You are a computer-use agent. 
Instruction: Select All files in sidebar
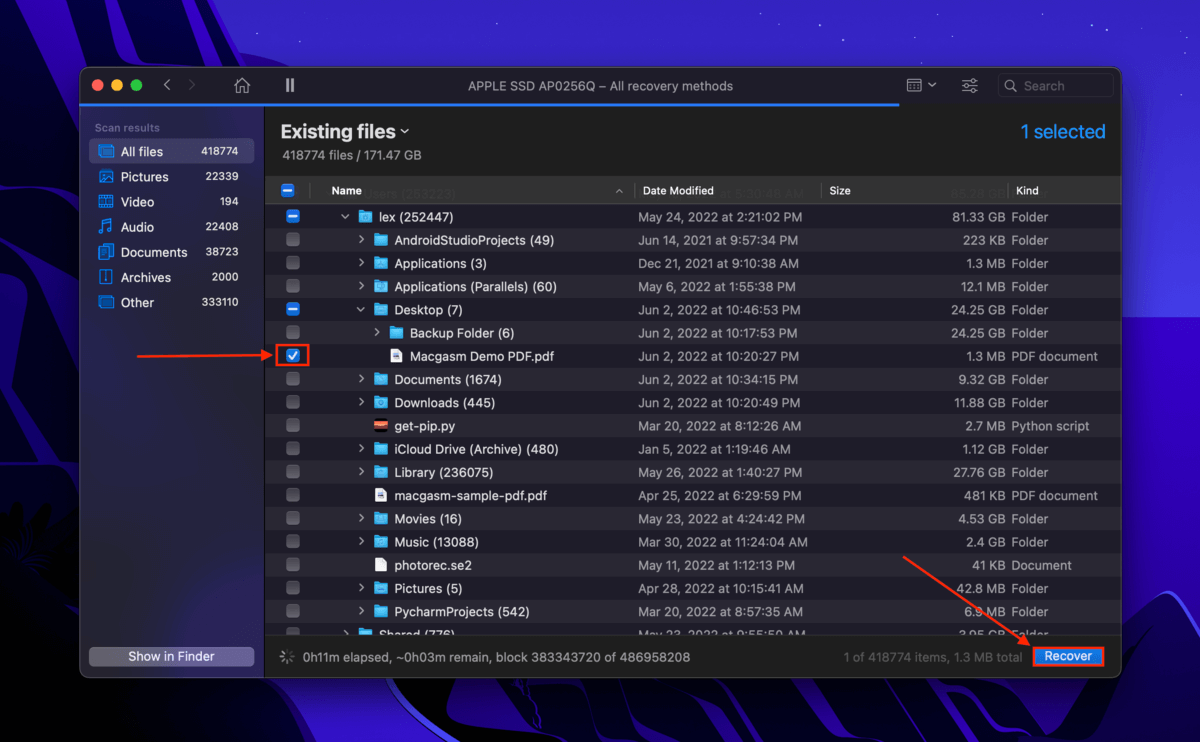tap(171, 152)
